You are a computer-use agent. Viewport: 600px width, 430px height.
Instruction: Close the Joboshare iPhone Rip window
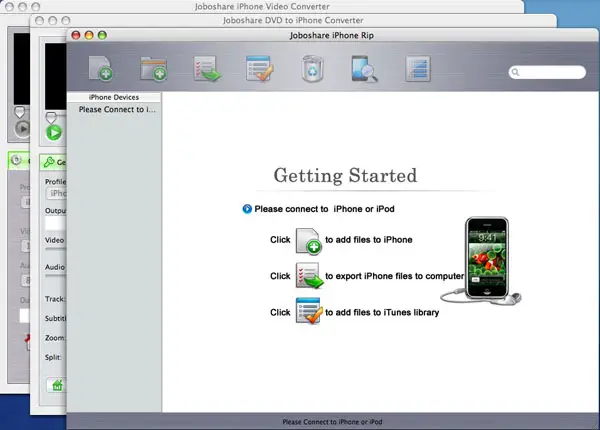point(76,35)
